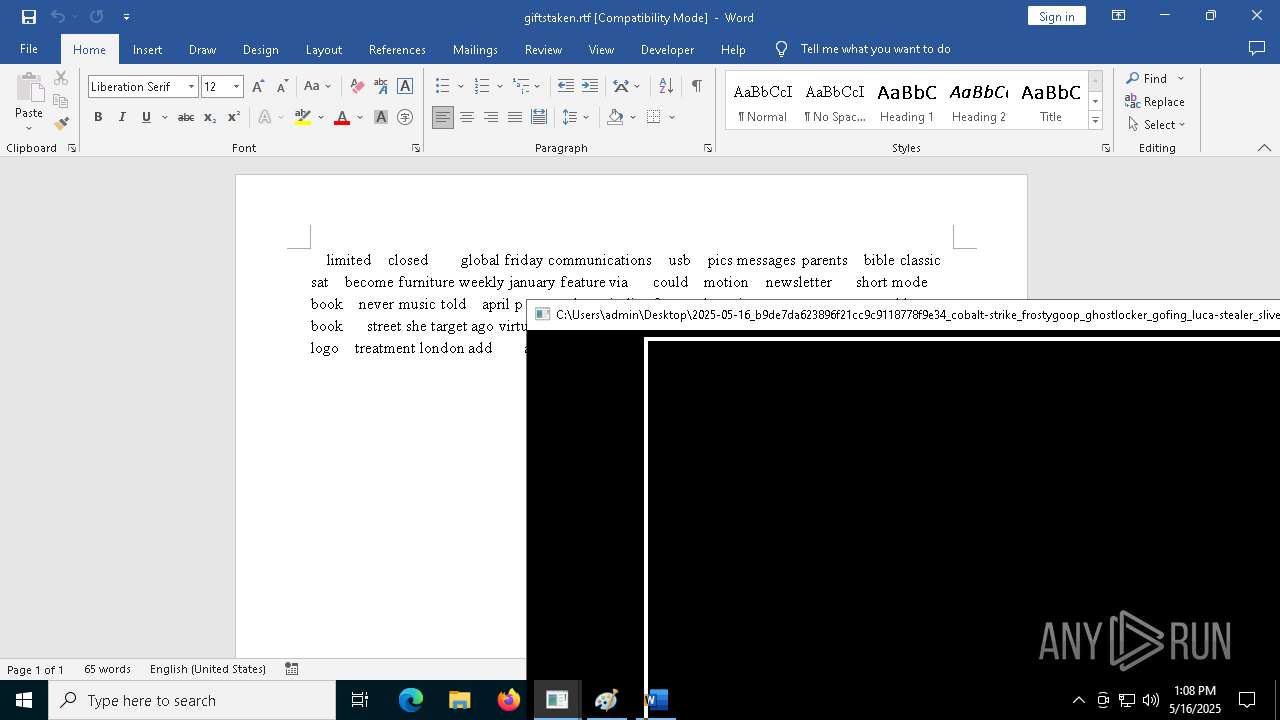Apply Align Right alignment
Image resolution: width=1280 pixels, height=720 pixels.
491,117
